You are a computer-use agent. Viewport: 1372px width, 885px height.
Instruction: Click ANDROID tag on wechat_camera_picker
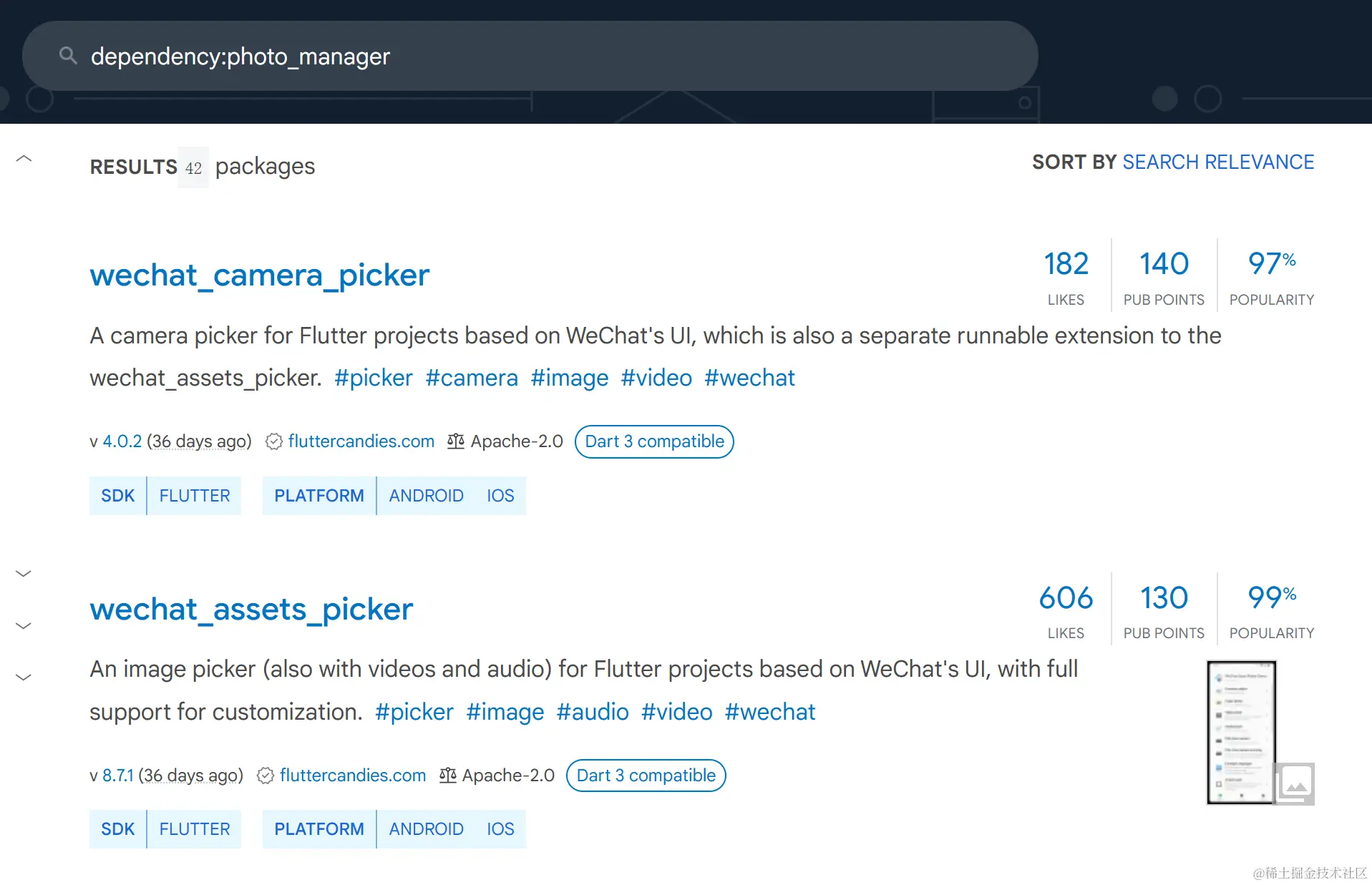(427, 496)
